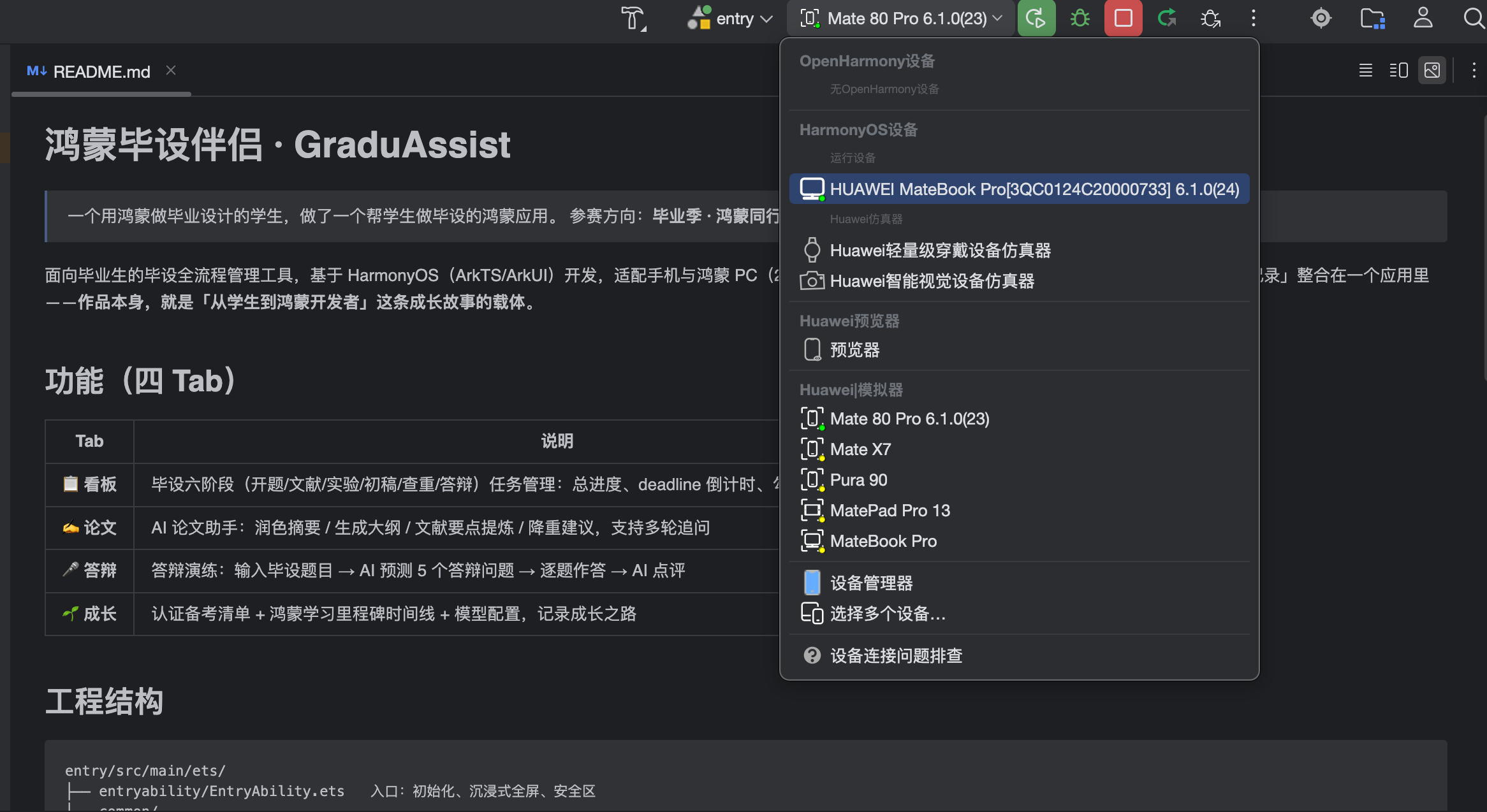Screen dimensions: 1487x812
Task: Click the MatePad Pro 13 tablet icon
Action: (x=812, y=511)
